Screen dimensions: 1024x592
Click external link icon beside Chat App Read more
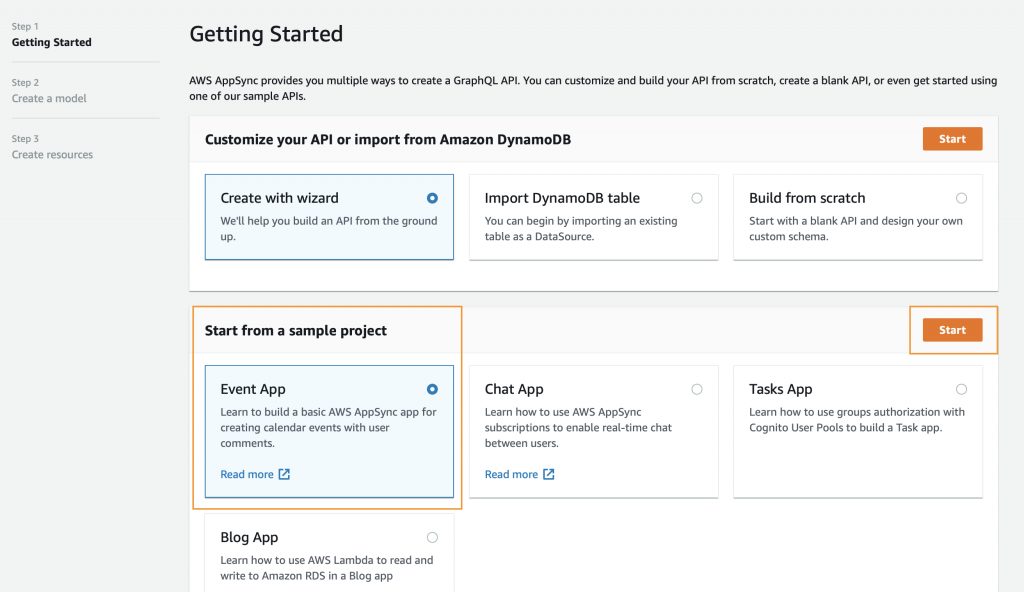[548, 475]
